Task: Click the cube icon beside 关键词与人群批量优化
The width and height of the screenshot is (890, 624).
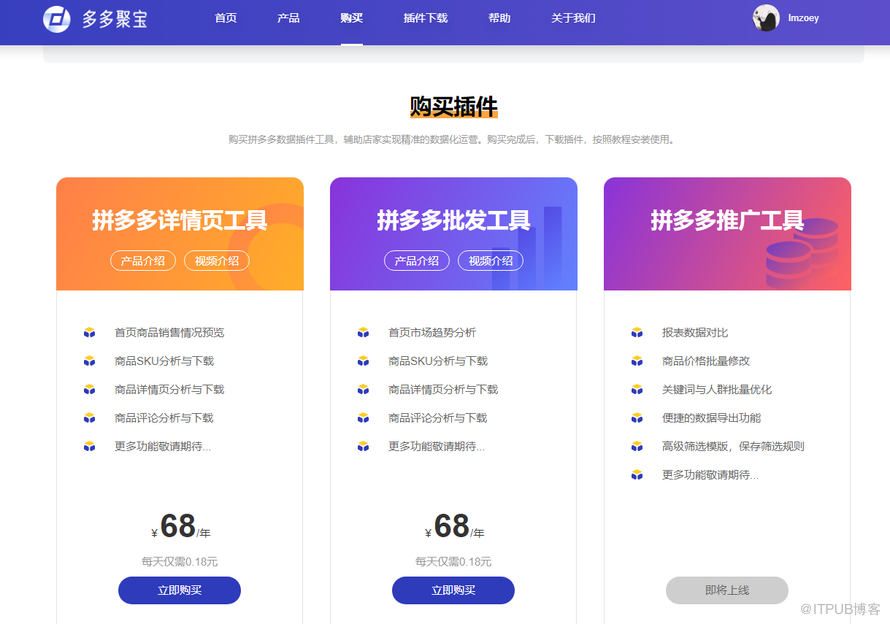Action: point(637,390)
